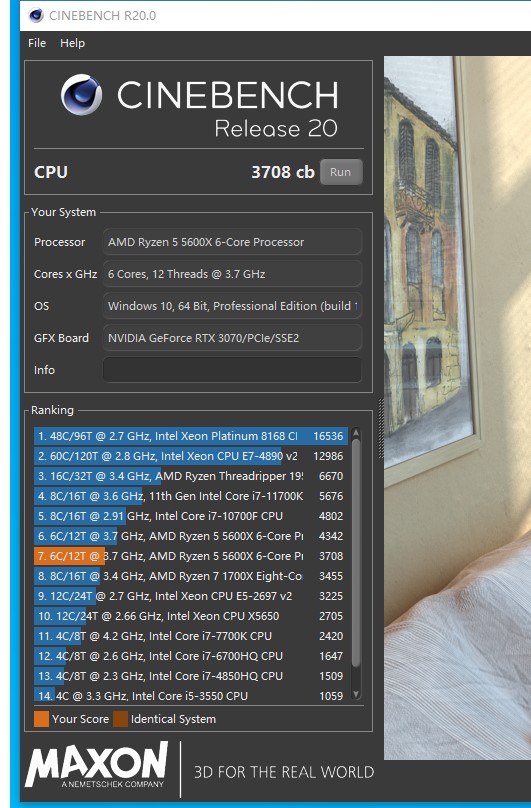This screenshot has width=531, height=808.
Task: Select the highlighted rank 7 score 3708 entry
Action: coord(191,556)
